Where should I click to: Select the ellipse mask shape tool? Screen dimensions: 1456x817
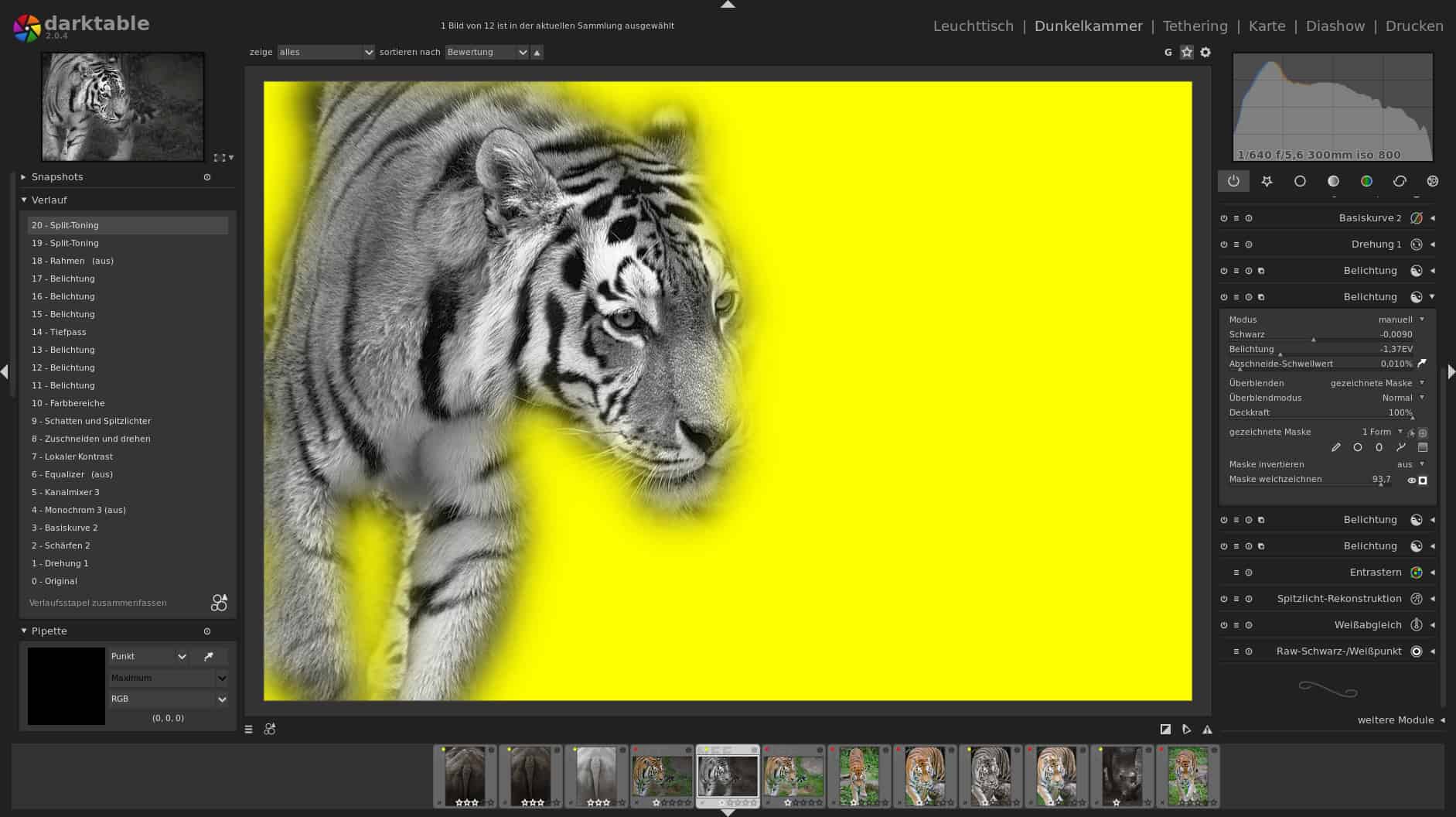[1379, 447]
